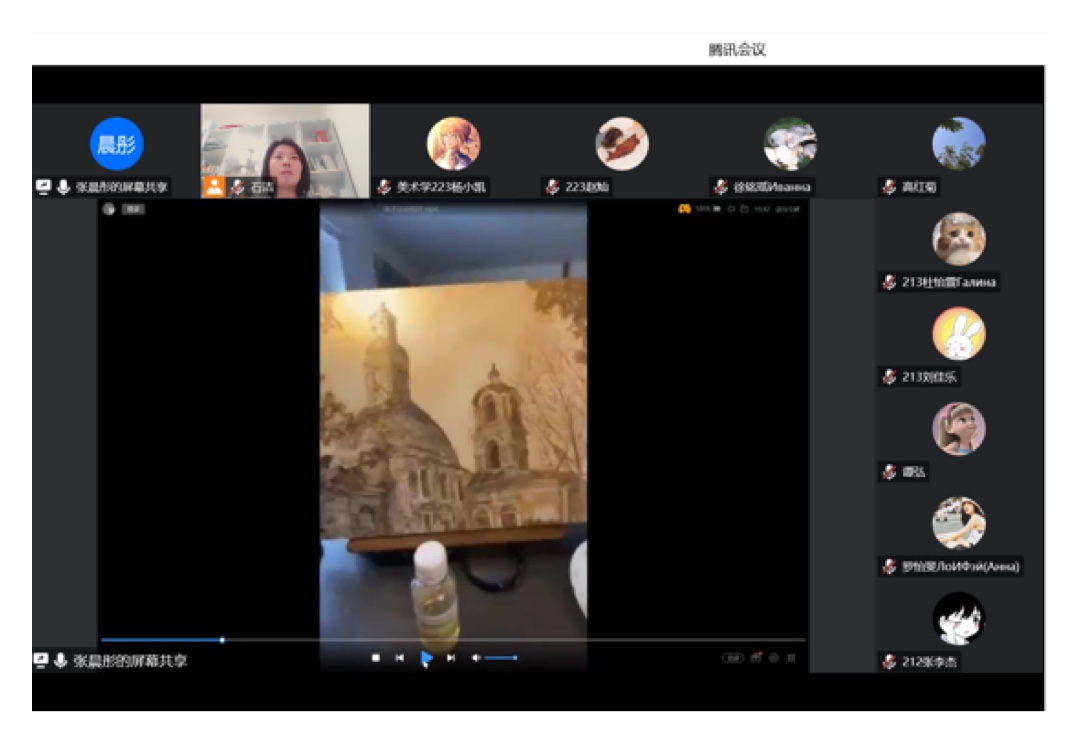Click the bottom-left screen share icon

(x=41, y=661)
